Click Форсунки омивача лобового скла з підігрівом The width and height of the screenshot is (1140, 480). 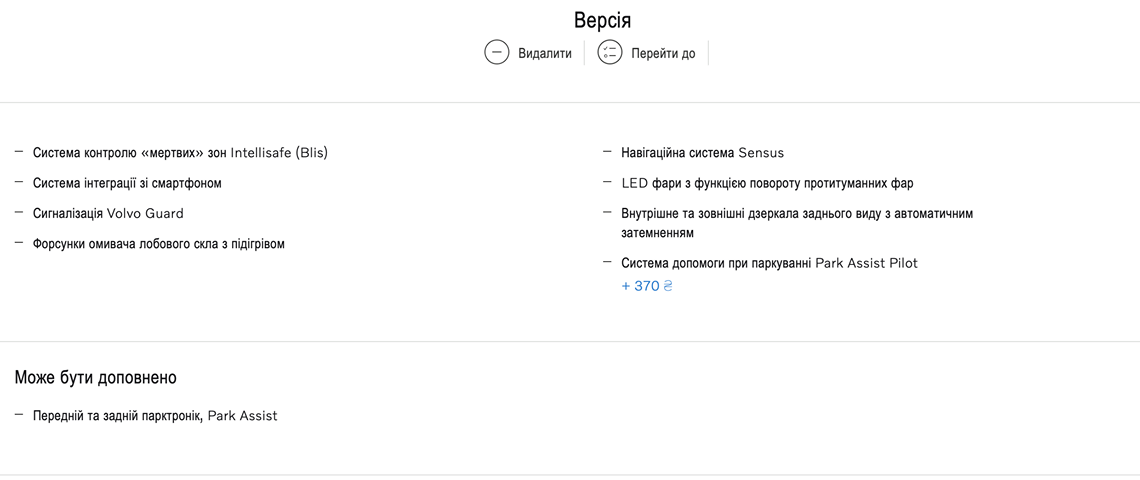click(x=158, y=244)
